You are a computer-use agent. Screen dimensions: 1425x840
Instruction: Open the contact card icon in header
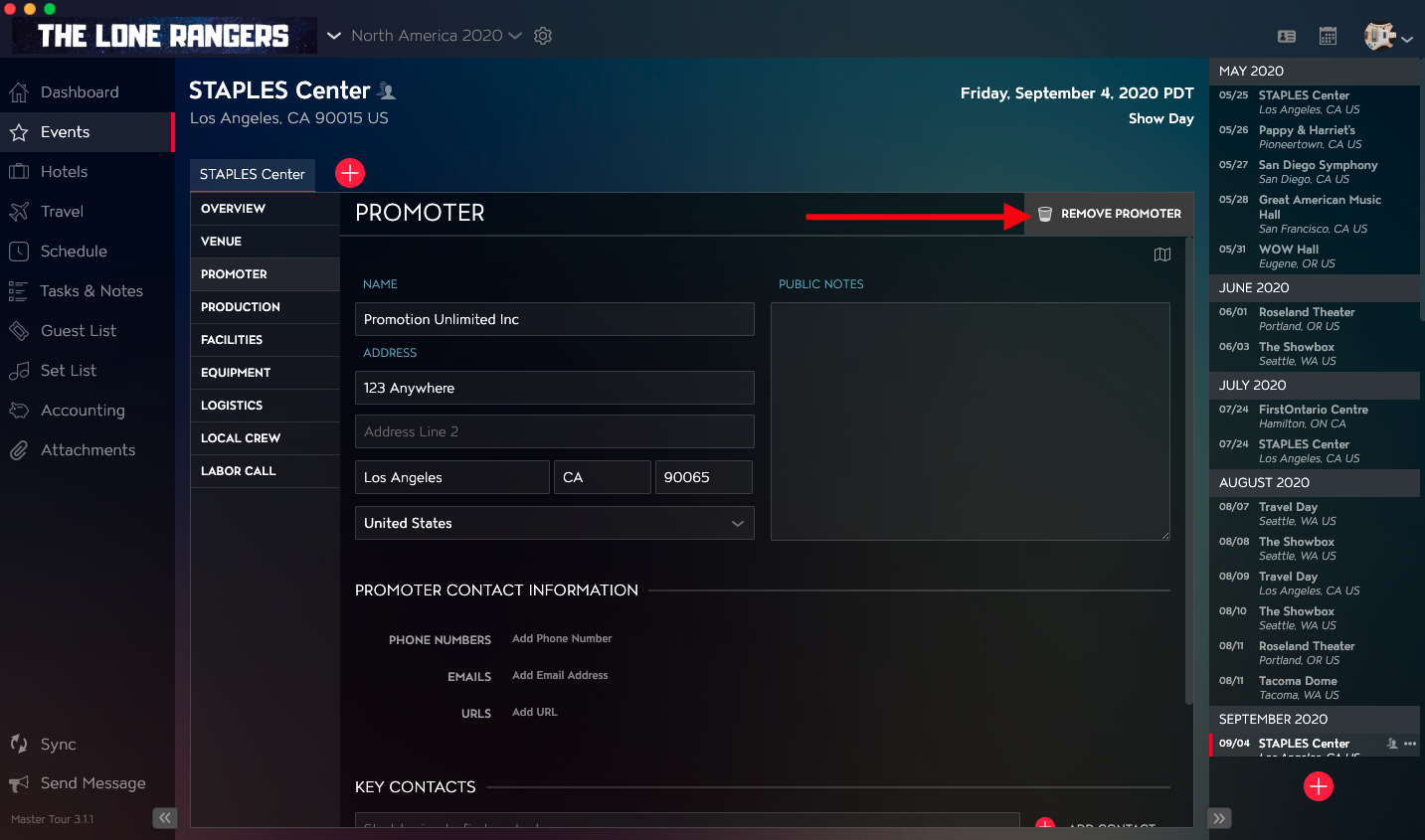(x=1287, y=36)
